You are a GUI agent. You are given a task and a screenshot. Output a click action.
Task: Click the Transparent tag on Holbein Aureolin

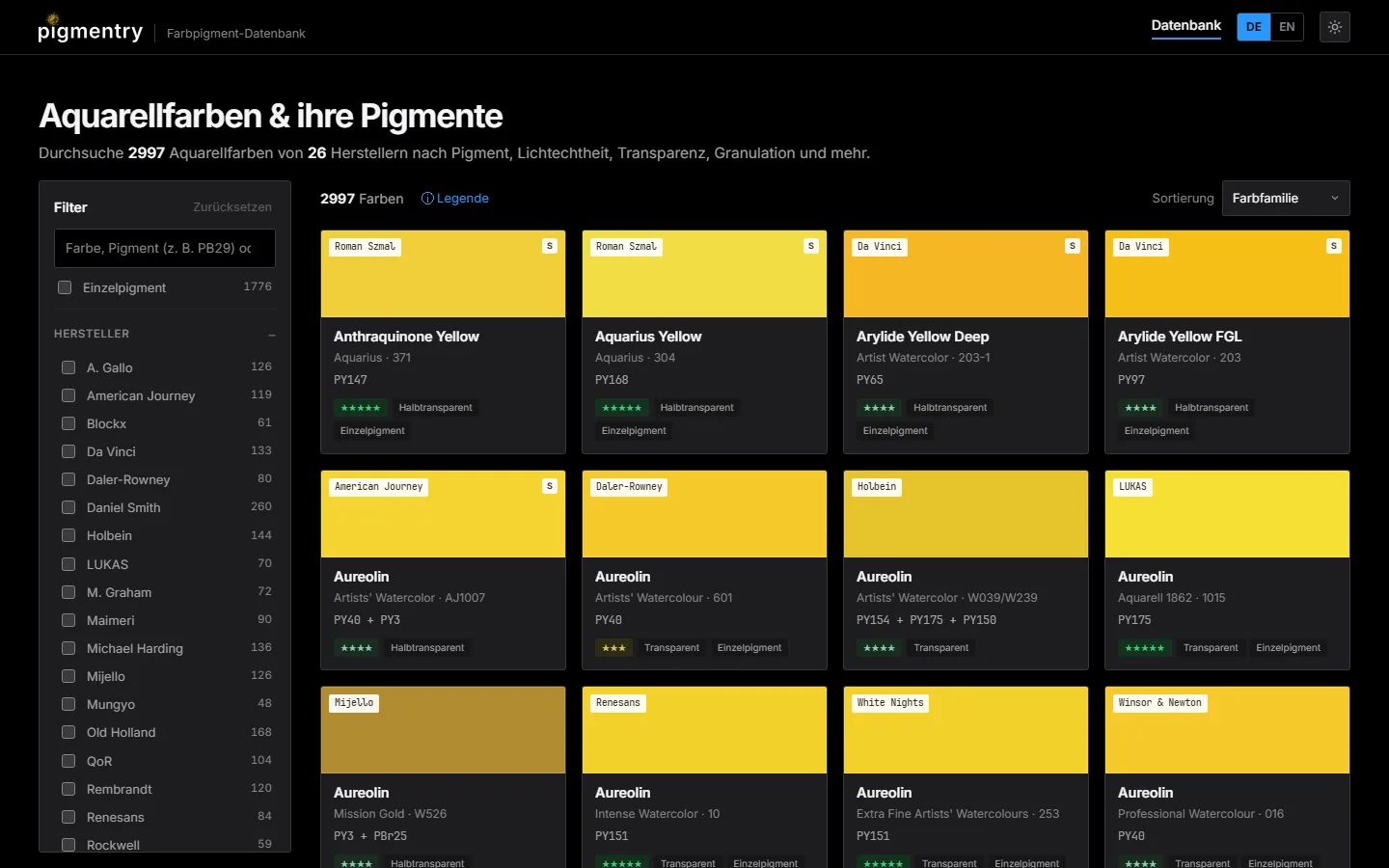(x=941, y=648)
